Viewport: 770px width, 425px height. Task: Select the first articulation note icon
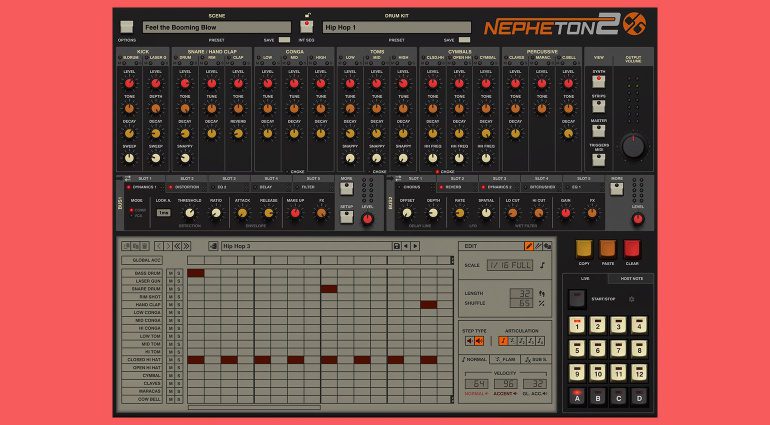click(x=503, y=340)
